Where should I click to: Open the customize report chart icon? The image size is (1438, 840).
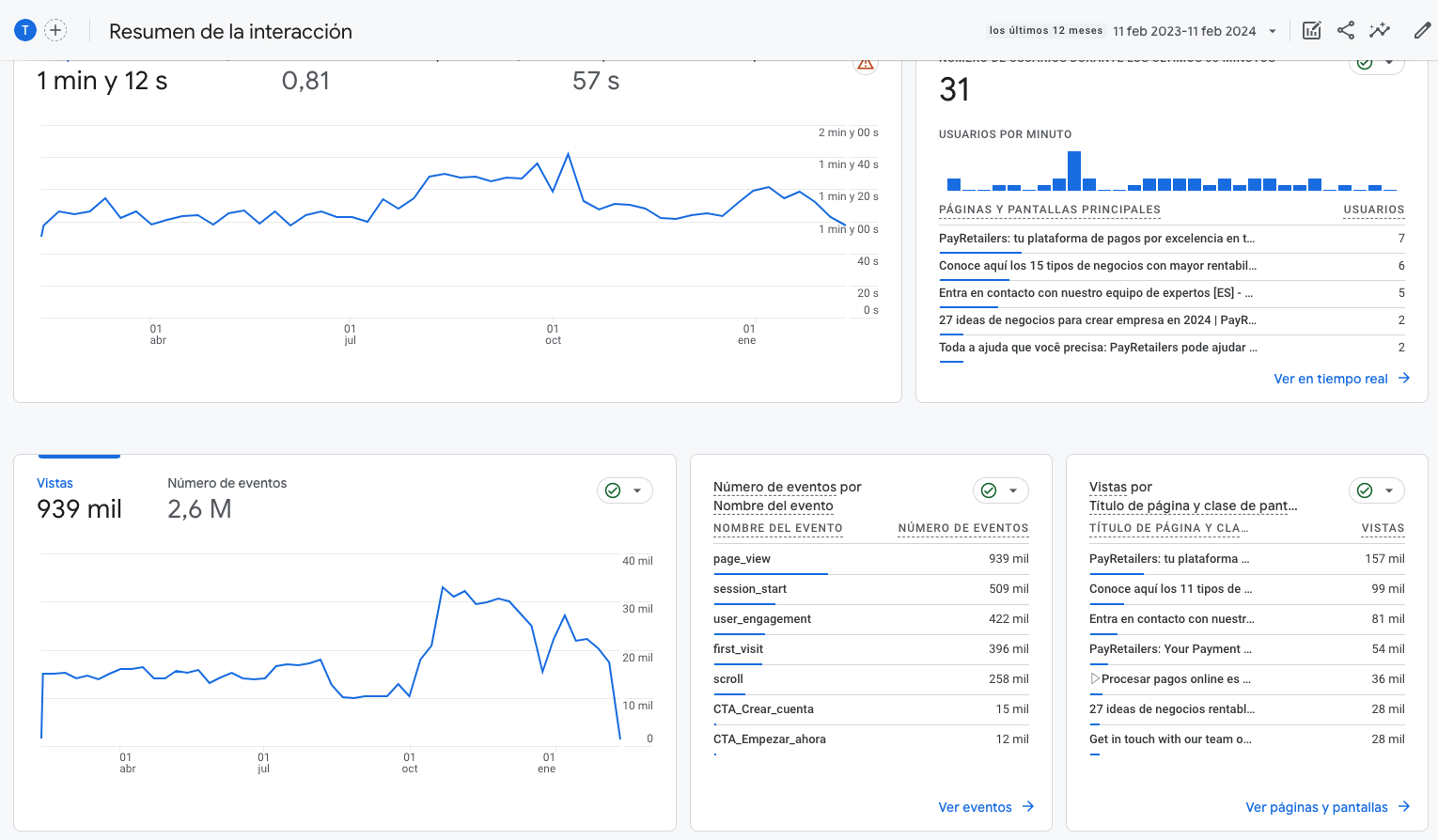click(1311, 30)
